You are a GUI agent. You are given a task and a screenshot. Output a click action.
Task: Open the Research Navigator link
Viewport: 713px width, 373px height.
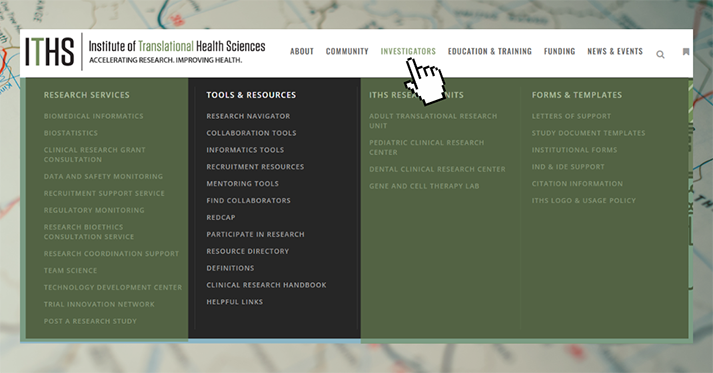coord(248,116)
